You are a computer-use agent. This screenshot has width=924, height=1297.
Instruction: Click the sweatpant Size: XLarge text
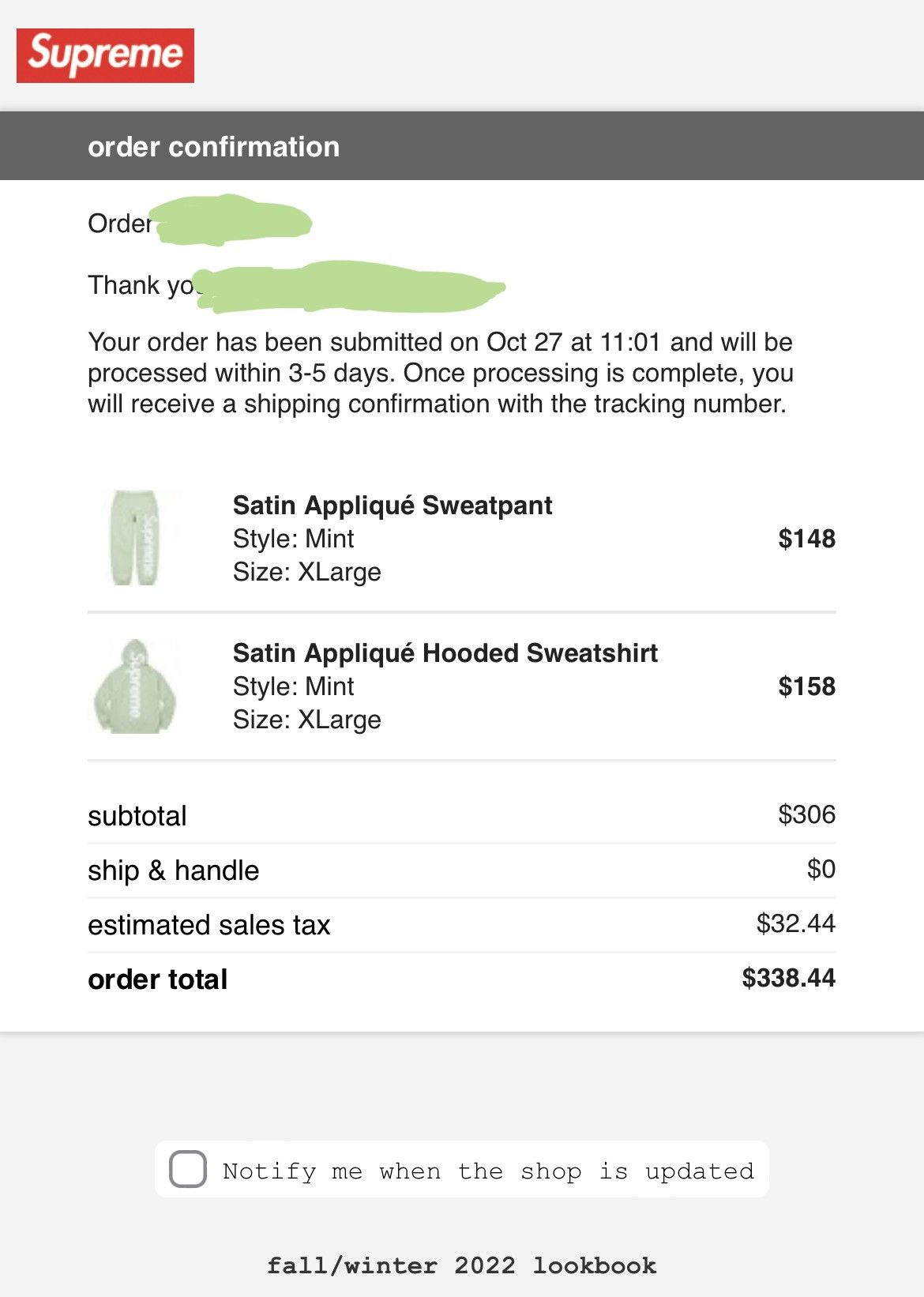pos(307,572)
